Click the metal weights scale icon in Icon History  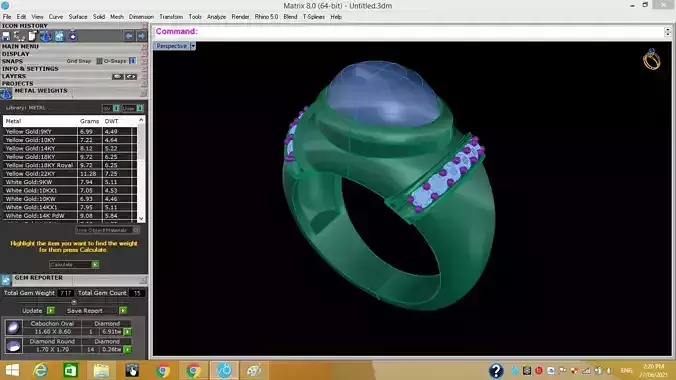46,36
